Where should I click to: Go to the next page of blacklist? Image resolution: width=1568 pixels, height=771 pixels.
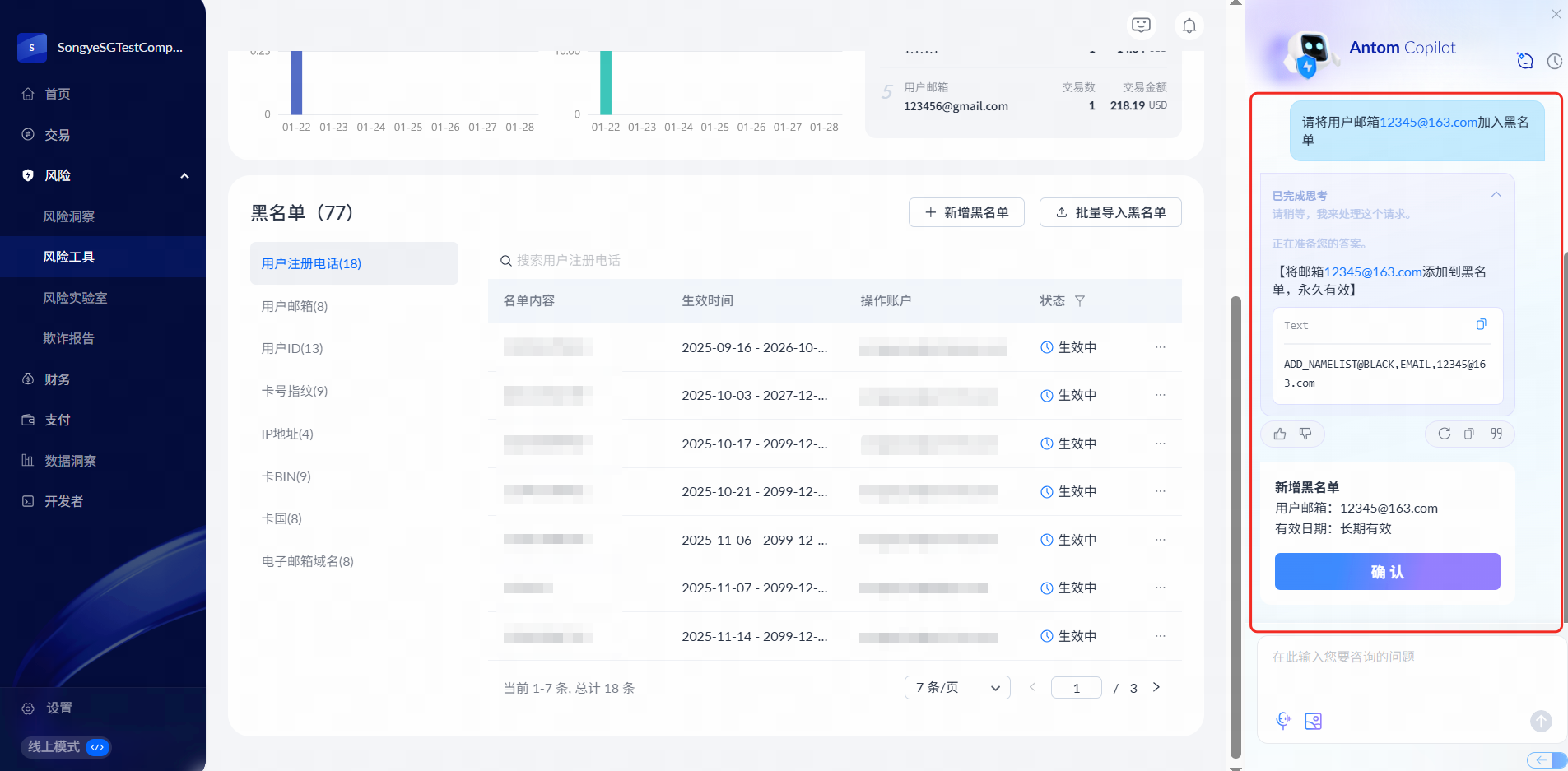tap(1156, 688)
